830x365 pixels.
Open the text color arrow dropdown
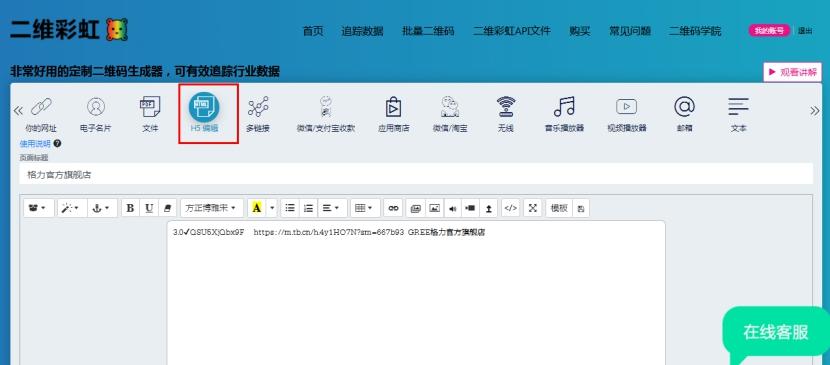point(272,208)
